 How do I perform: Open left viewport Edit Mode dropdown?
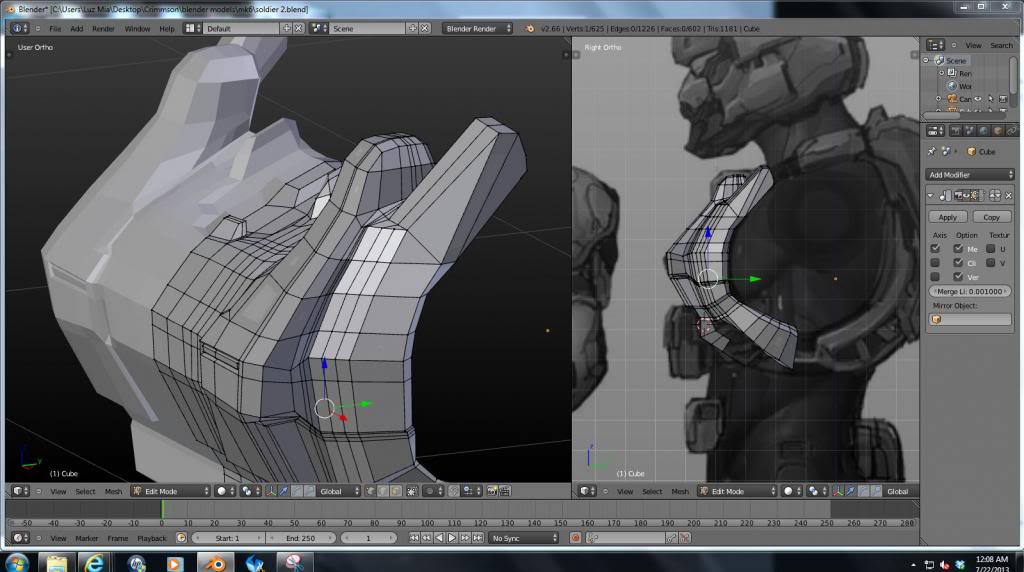pyautogui.click(x=170, y=491)
